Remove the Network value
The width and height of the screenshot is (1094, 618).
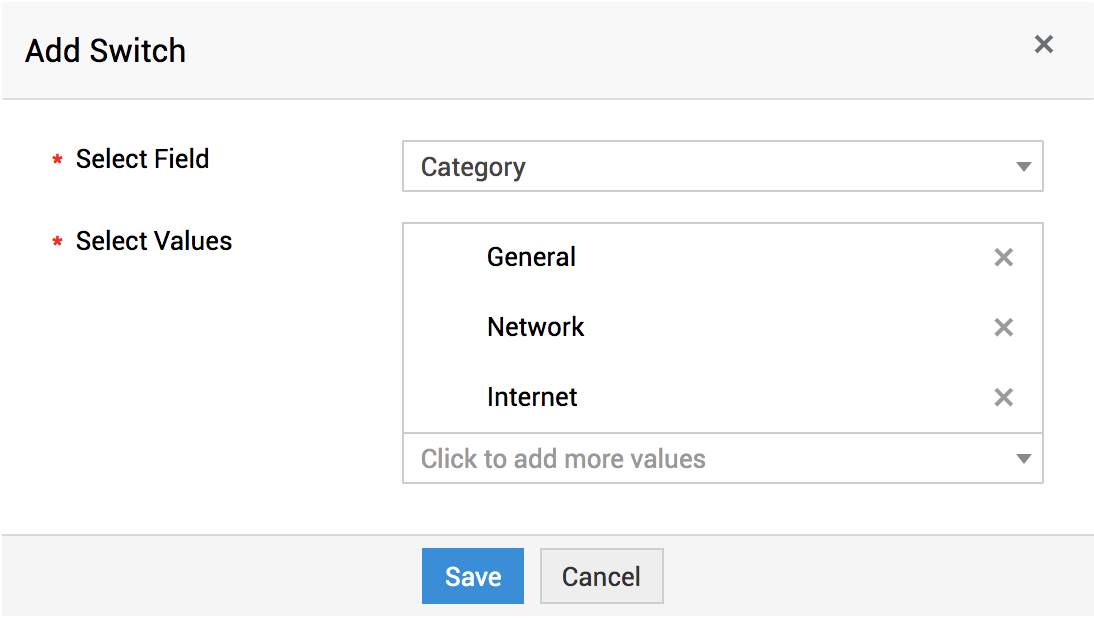click(1003, 328)
